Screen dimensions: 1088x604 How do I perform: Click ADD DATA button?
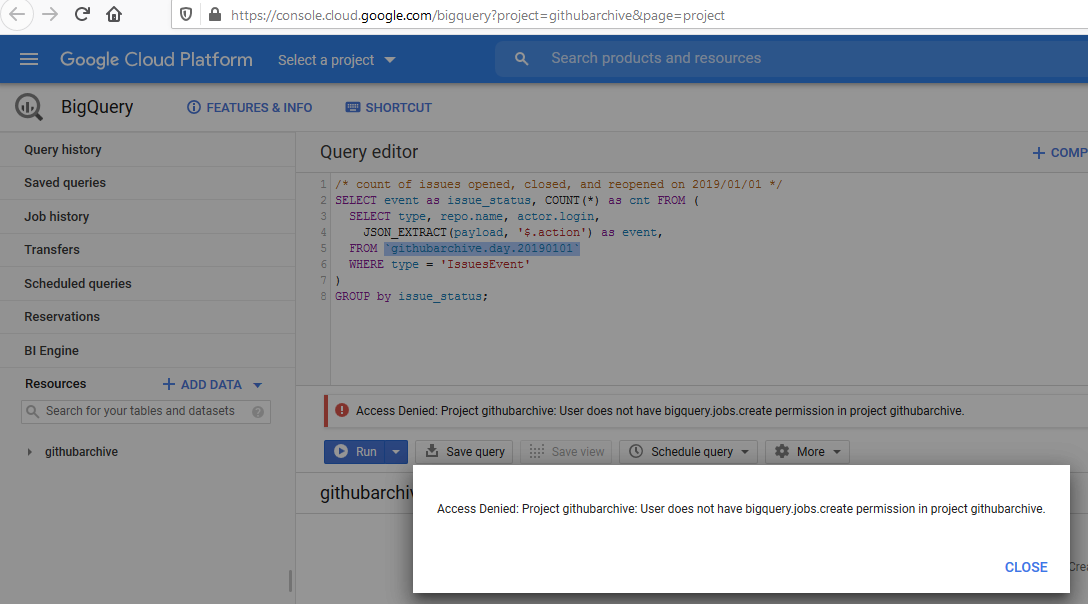pyautogui.click(x=202, y=385)
